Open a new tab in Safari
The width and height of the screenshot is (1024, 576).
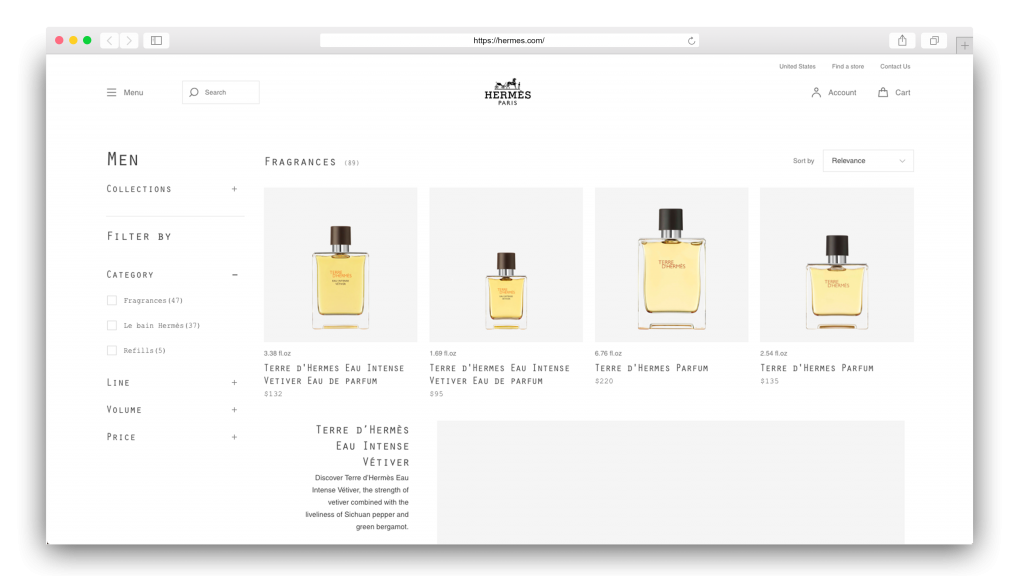click(x=963, y=44)
